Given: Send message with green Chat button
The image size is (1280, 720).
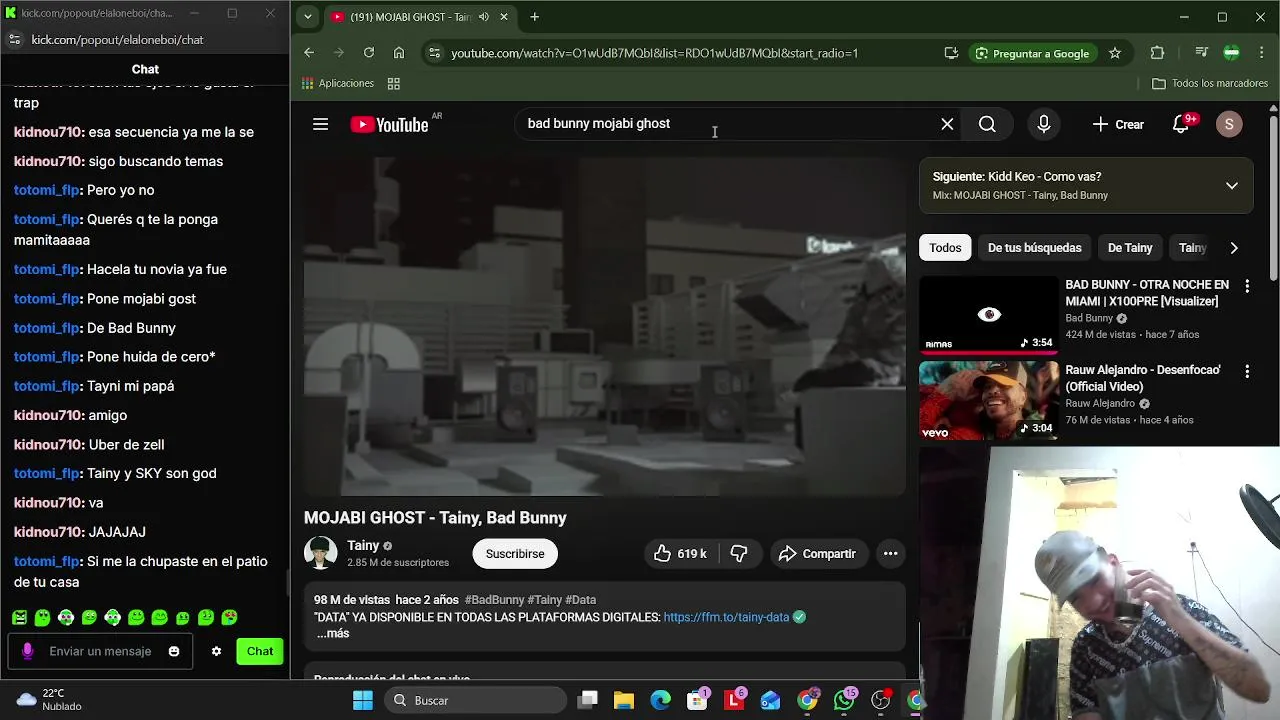Looking at the screenshot, I should click(x=260, y=651).
